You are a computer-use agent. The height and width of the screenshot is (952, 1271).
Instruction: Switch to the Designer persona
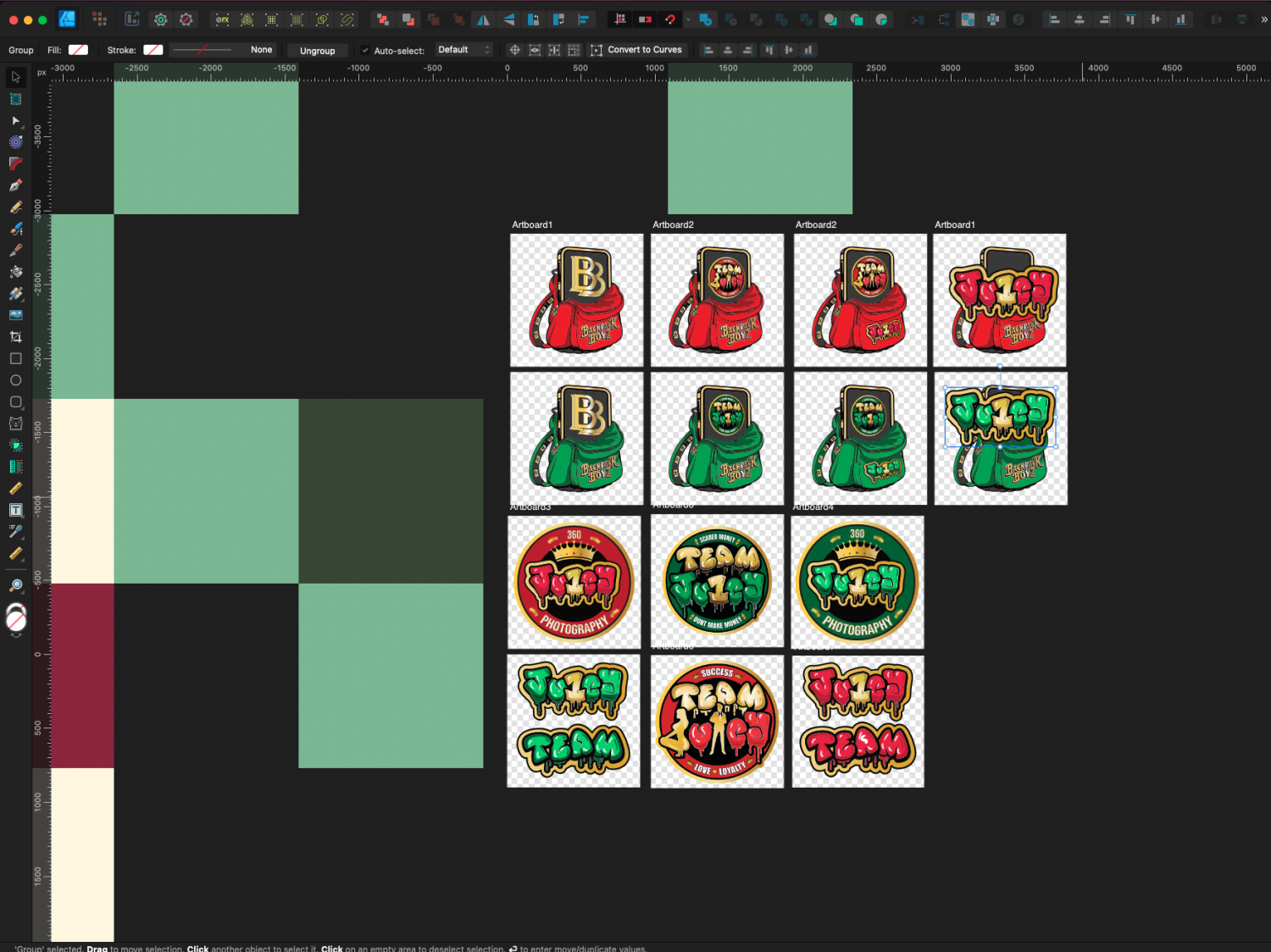[x=67, y=19]
